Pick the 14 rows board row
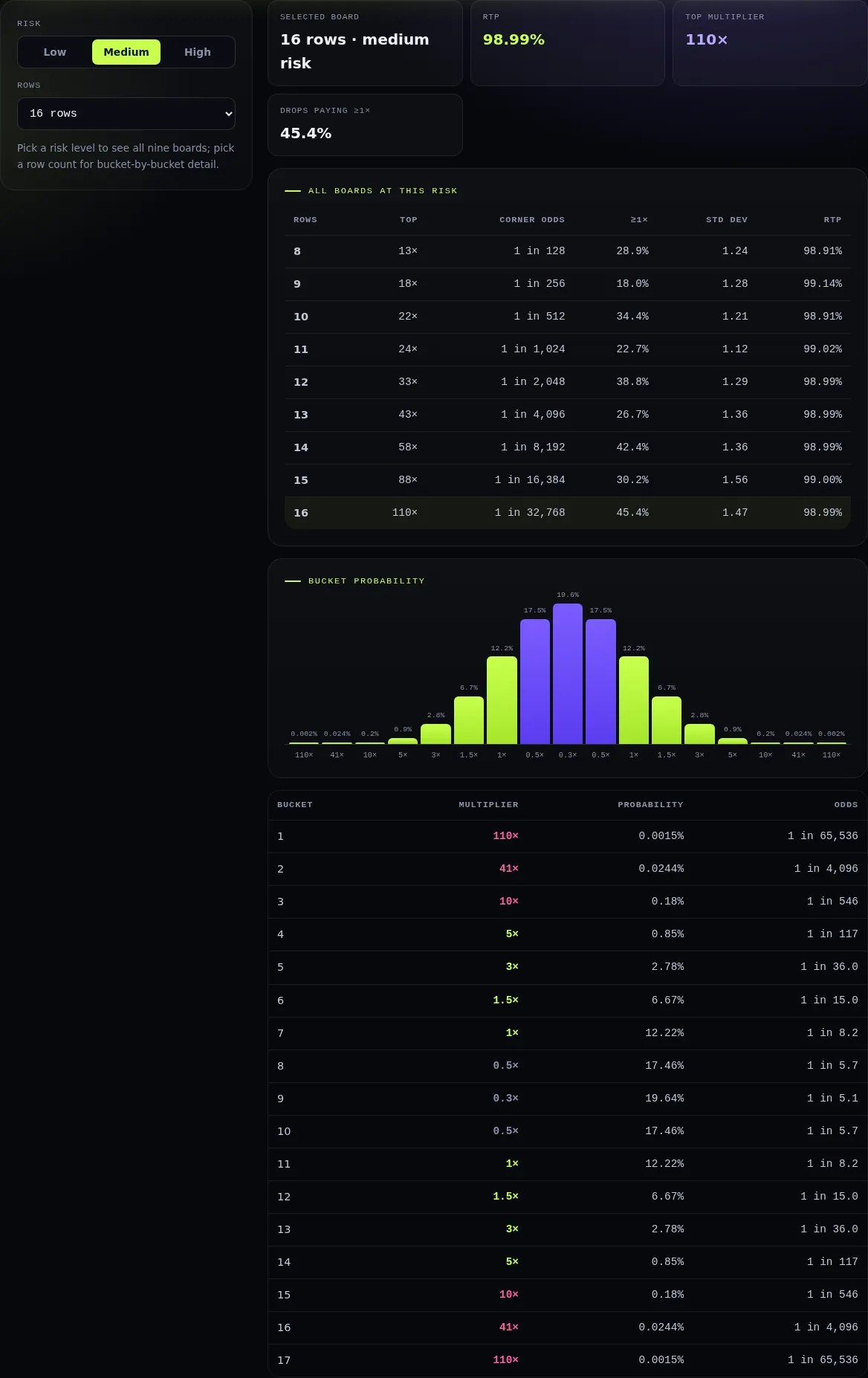Image resolution: width=868 pixels, height=1378 pixels. (x=568, y=447)
